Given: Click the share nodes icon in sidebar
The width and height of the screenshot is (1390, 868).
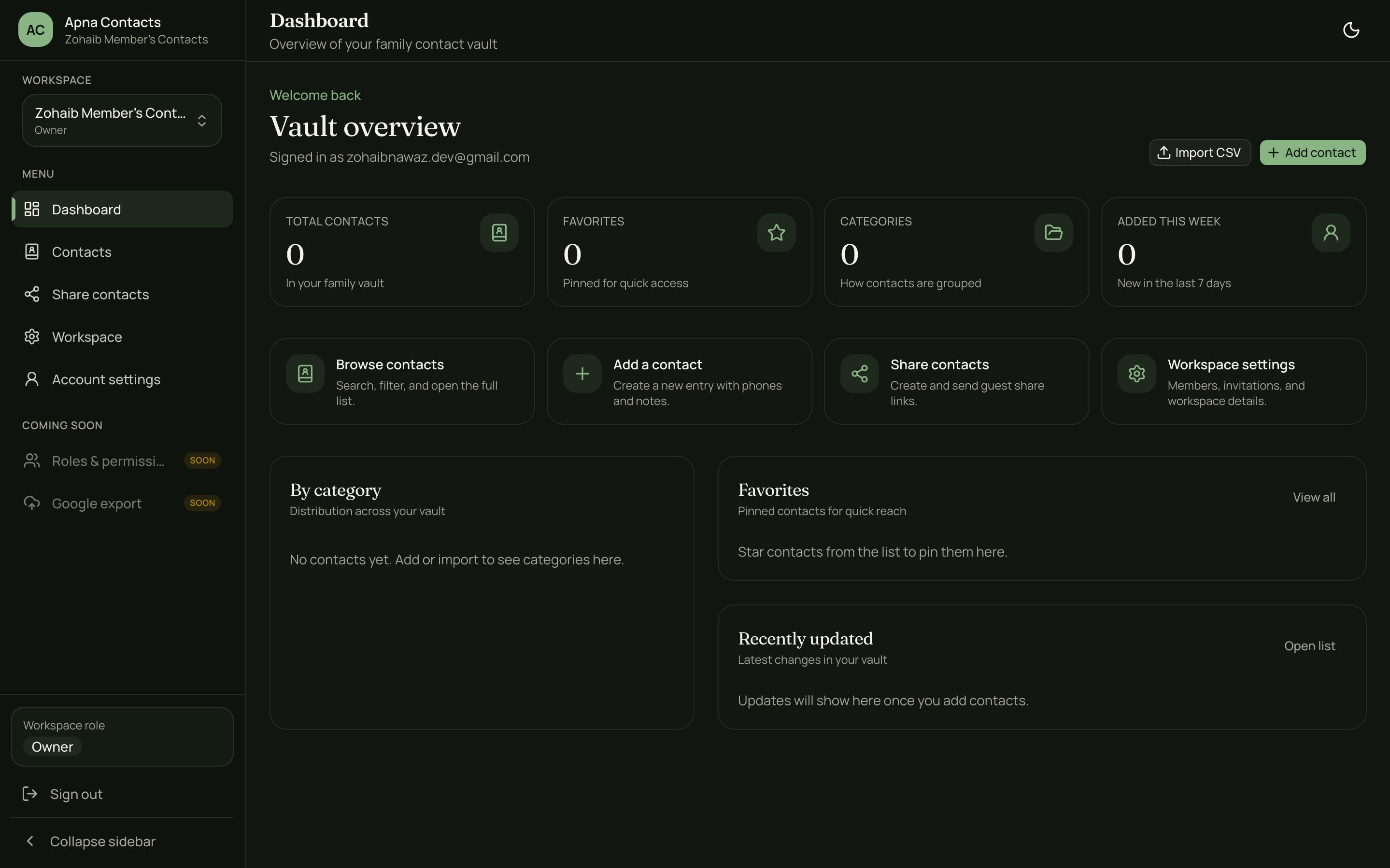Looking at the screenshot, I should [32, 294].
